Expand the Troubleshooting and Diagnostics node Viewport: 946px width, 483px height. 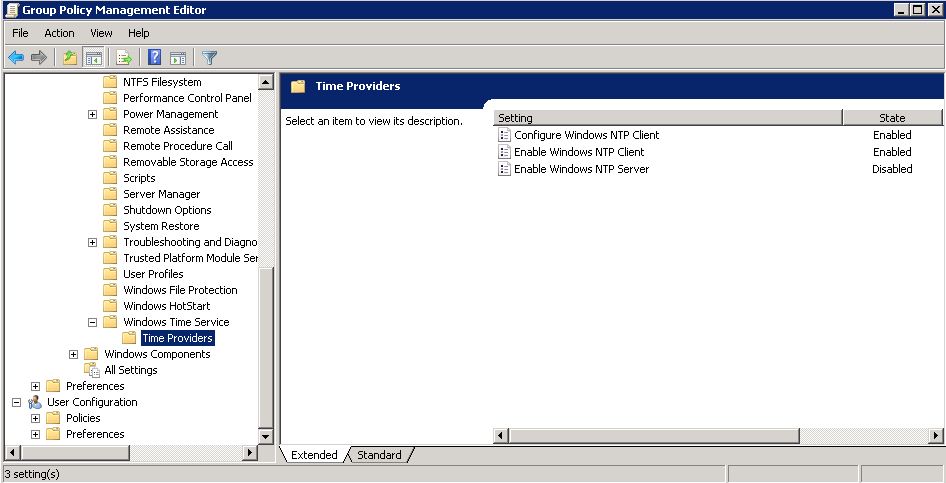click(92, 242)
